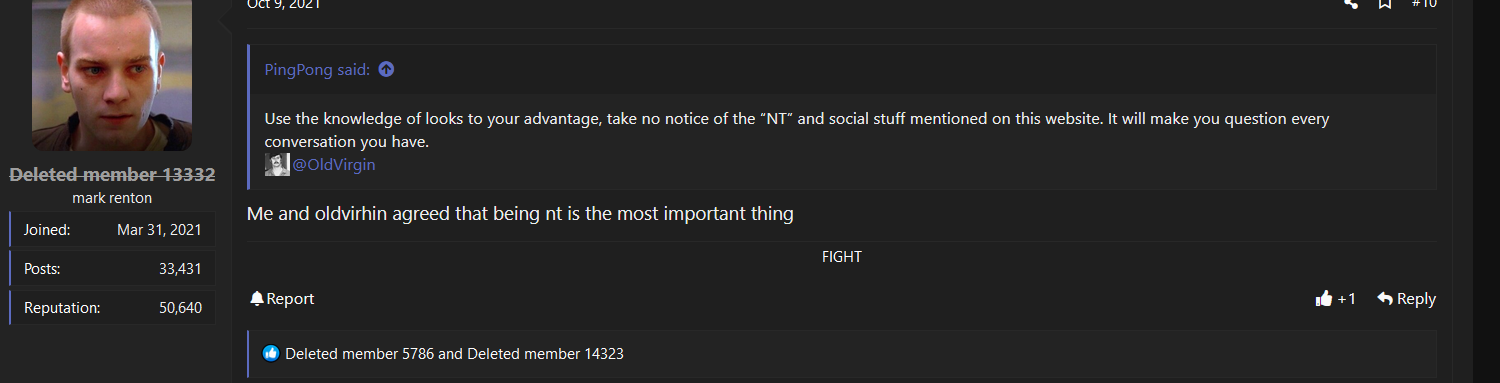Click the share post icon
The width and height of the screenshot is (1500, 383).
pos(1352,3)
